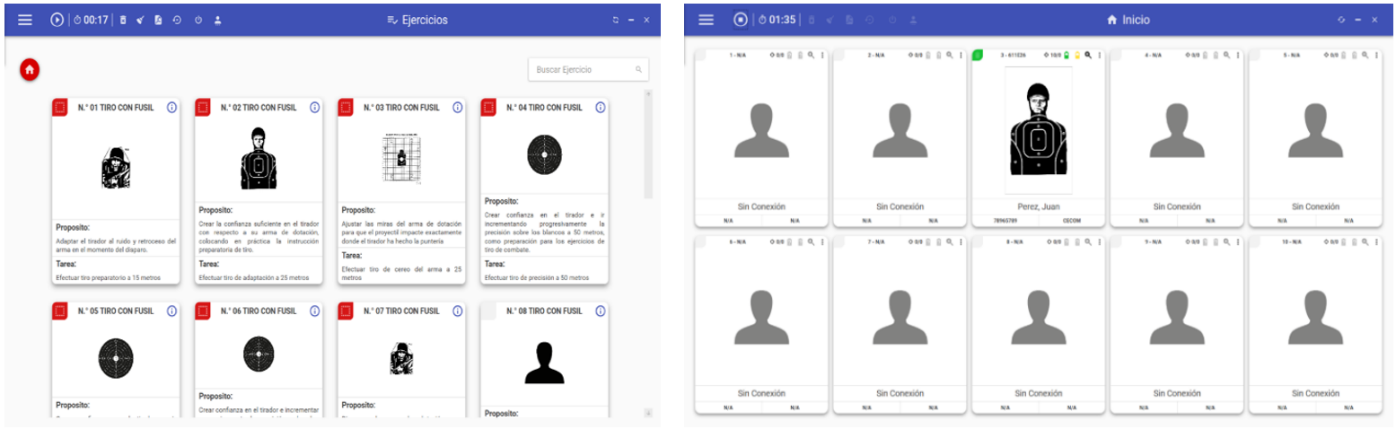This screenshot has height=429, width=1396.
Task: Click the zoom magnifier on the Perez, Juan card
Action: click(1087, 55)
